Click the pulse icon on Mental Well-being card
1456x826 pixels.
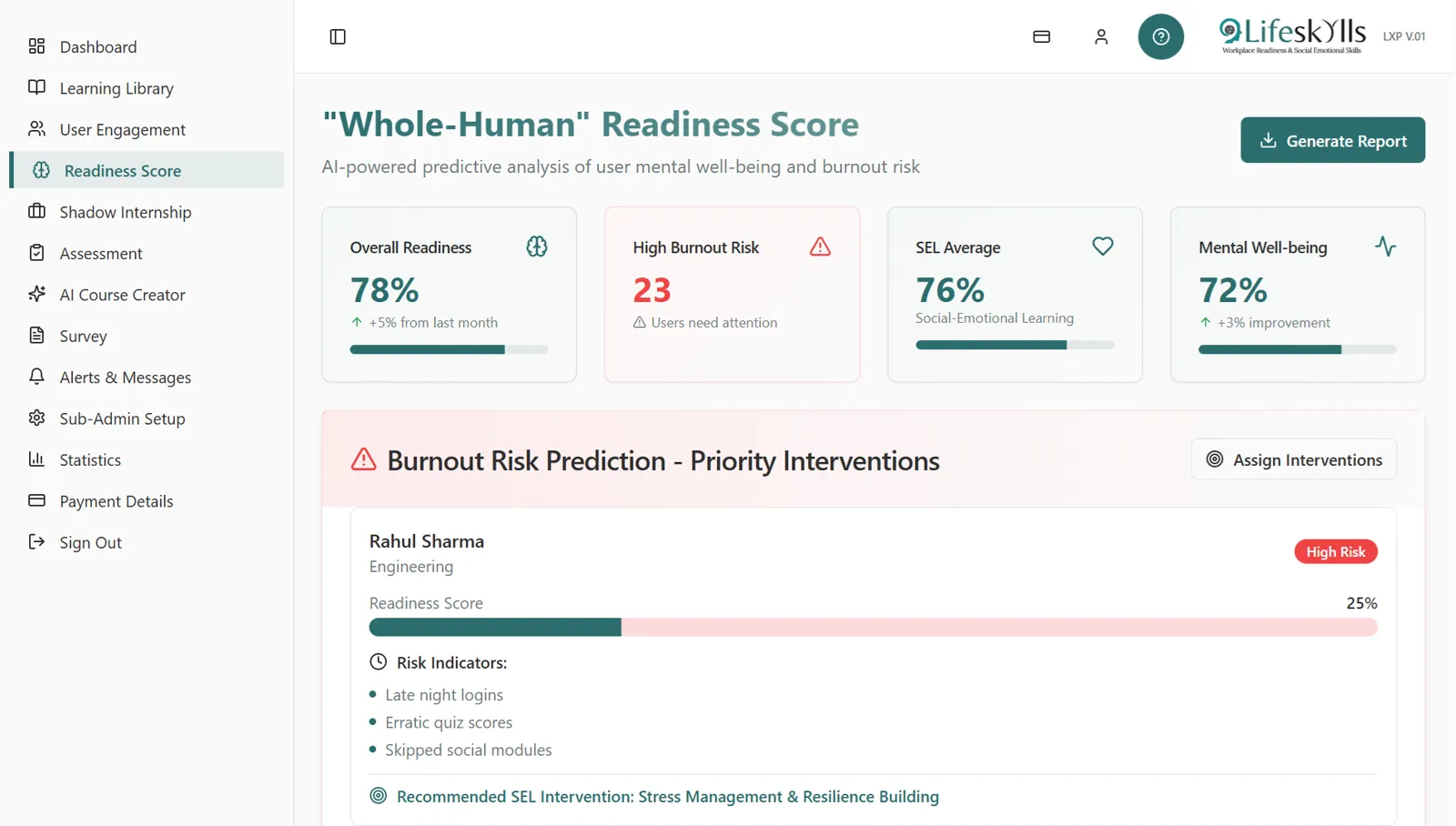coord(1386,247)
